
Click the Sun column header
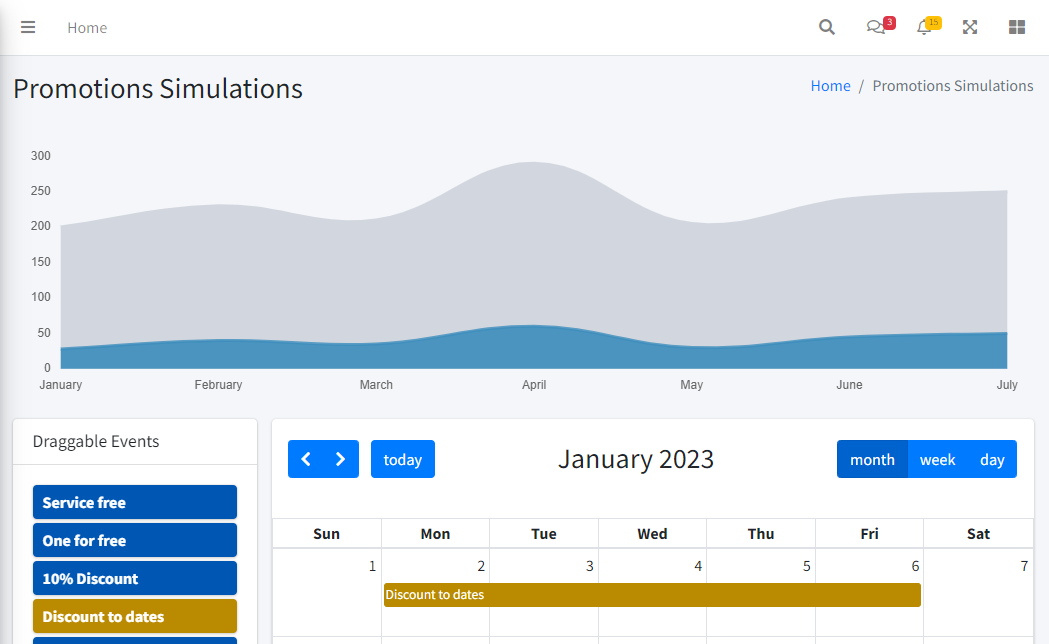coord(326,534)
